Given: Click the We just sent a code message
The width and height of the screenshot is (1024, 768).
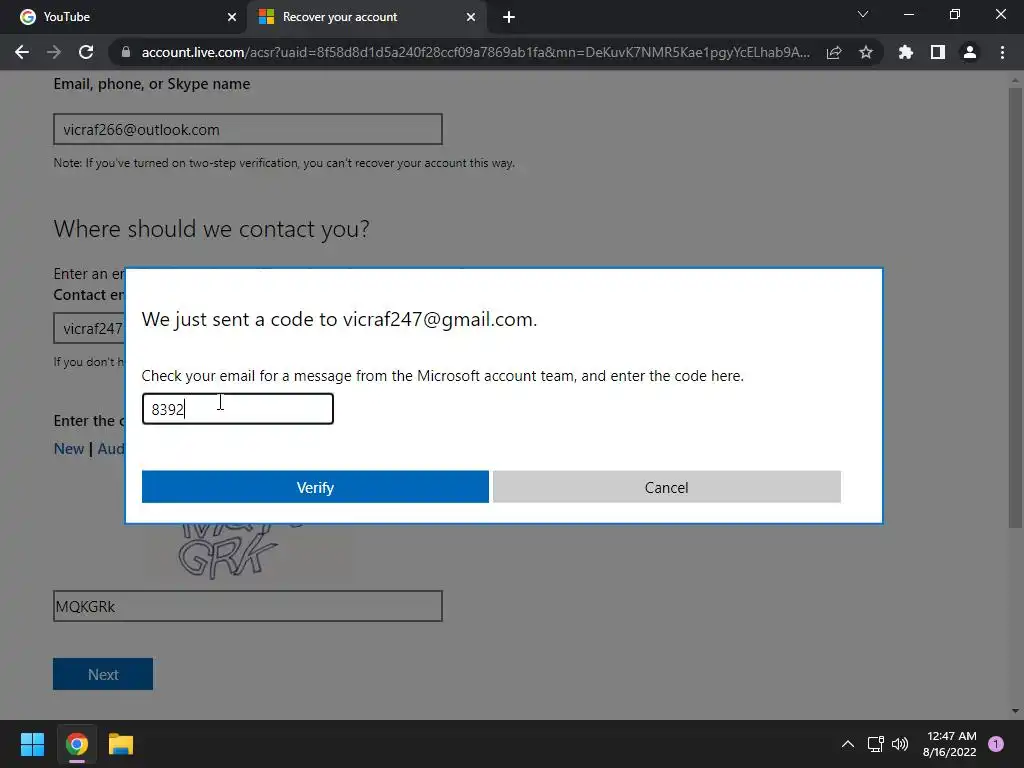Looking at the screenshot, I should point(340,319).
